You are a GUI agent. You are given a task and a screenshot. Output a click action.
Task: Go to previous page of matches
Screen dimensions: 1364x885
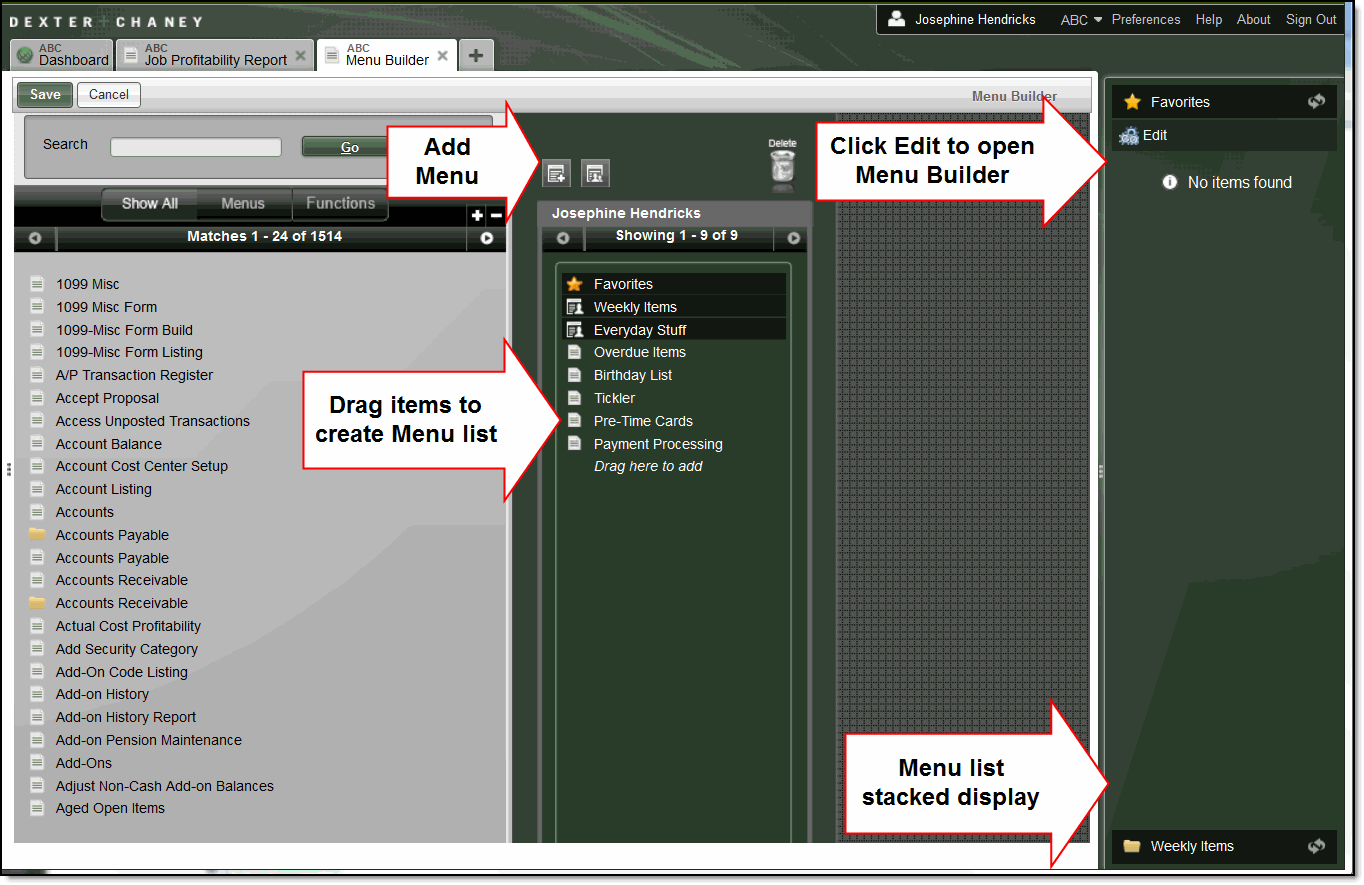click(35, 238)
